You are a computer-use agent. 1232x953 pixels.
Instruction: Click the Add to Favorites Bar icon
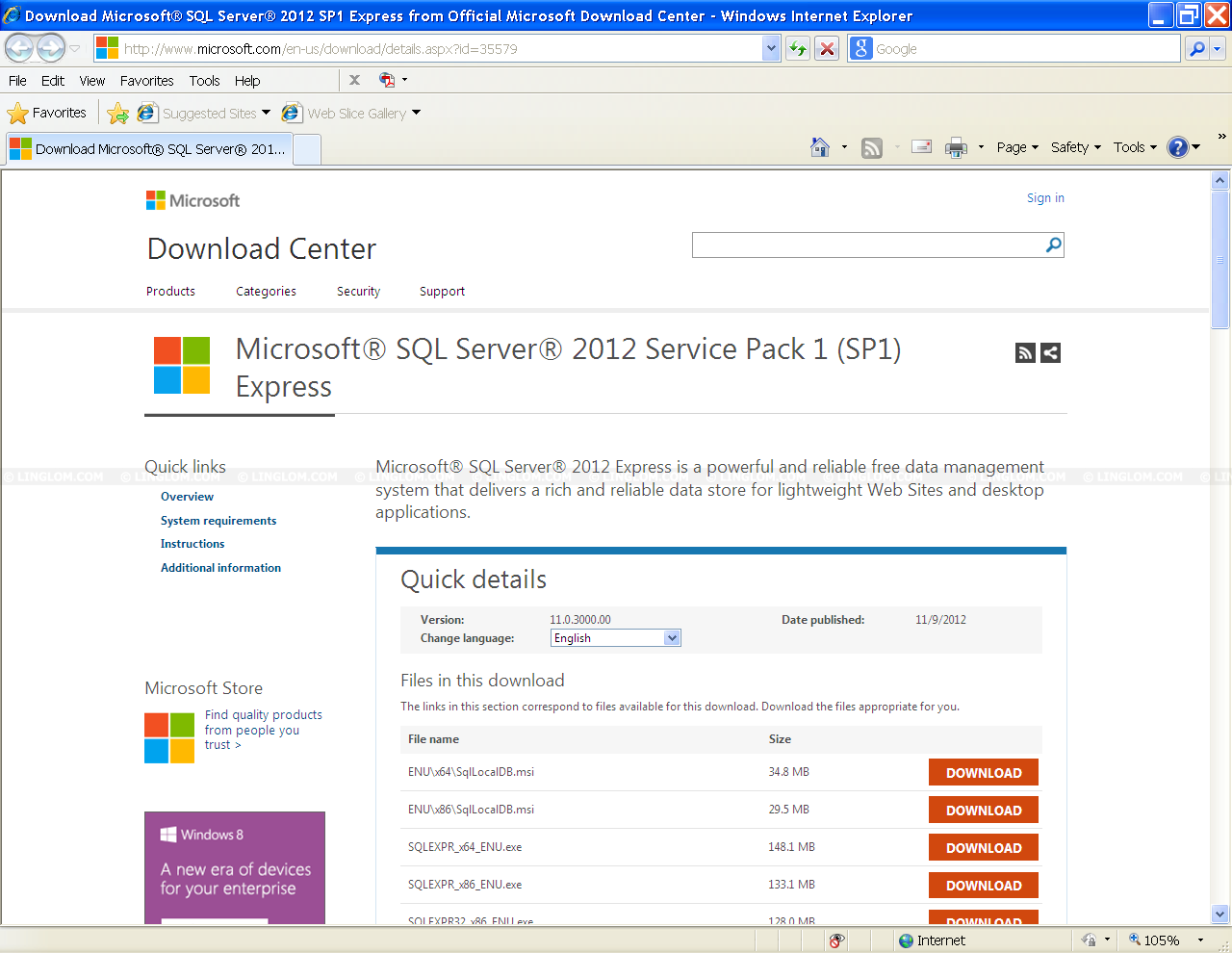point(118,114)
